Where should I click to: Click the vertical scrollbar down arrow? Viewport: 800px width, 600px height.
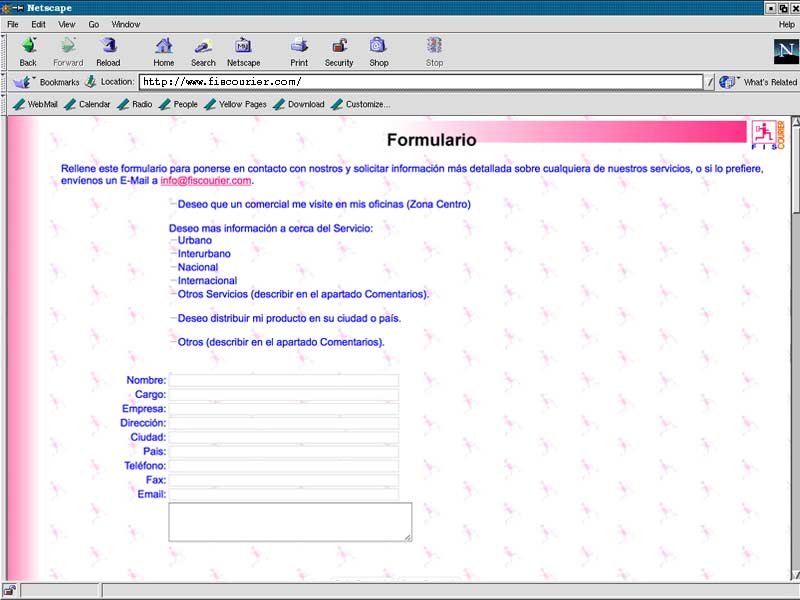tap(795, 576)
